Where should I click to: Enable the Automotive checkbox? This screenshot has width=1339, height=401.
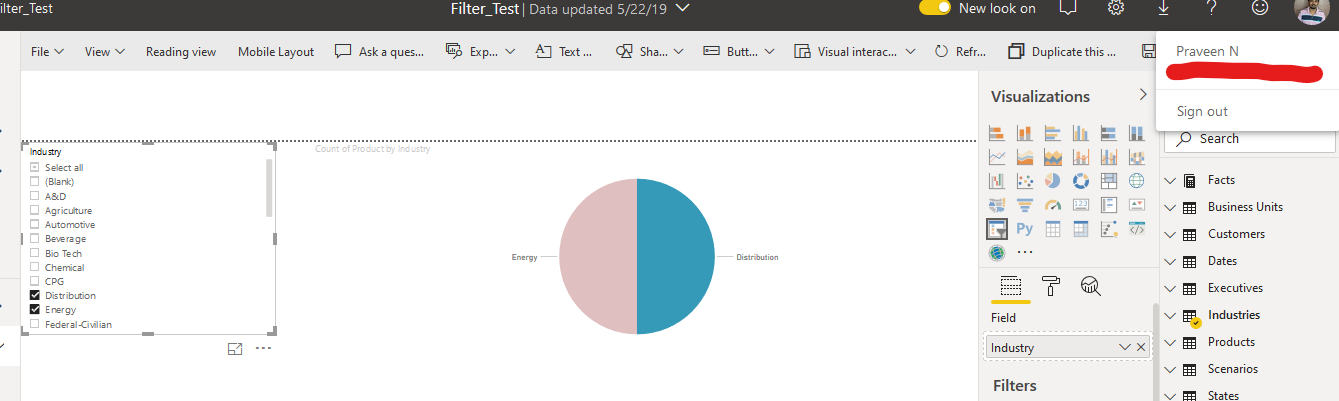pos(35,225)
